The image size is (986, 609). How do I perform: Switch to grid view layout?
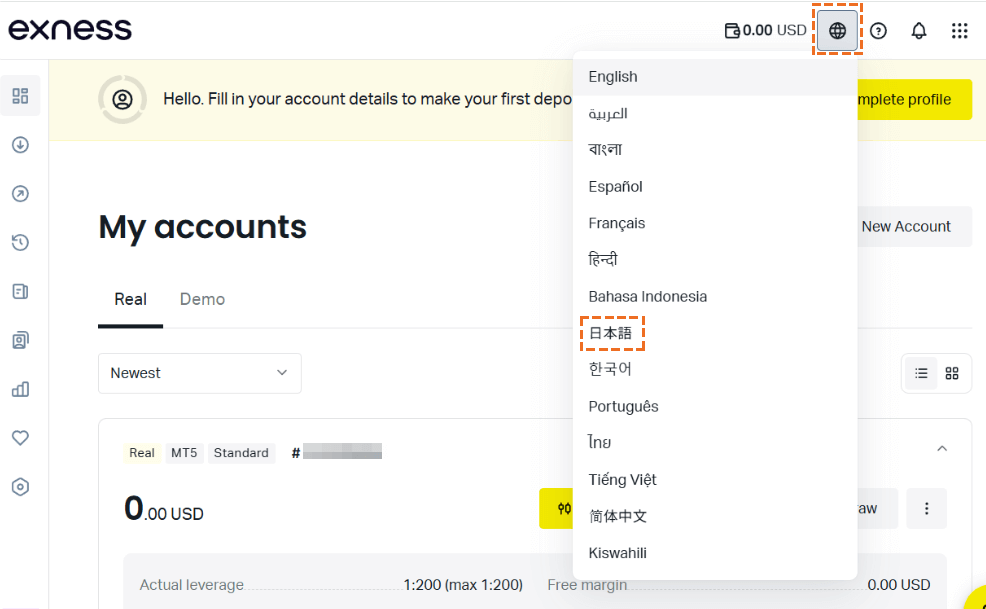click(952, 374)
